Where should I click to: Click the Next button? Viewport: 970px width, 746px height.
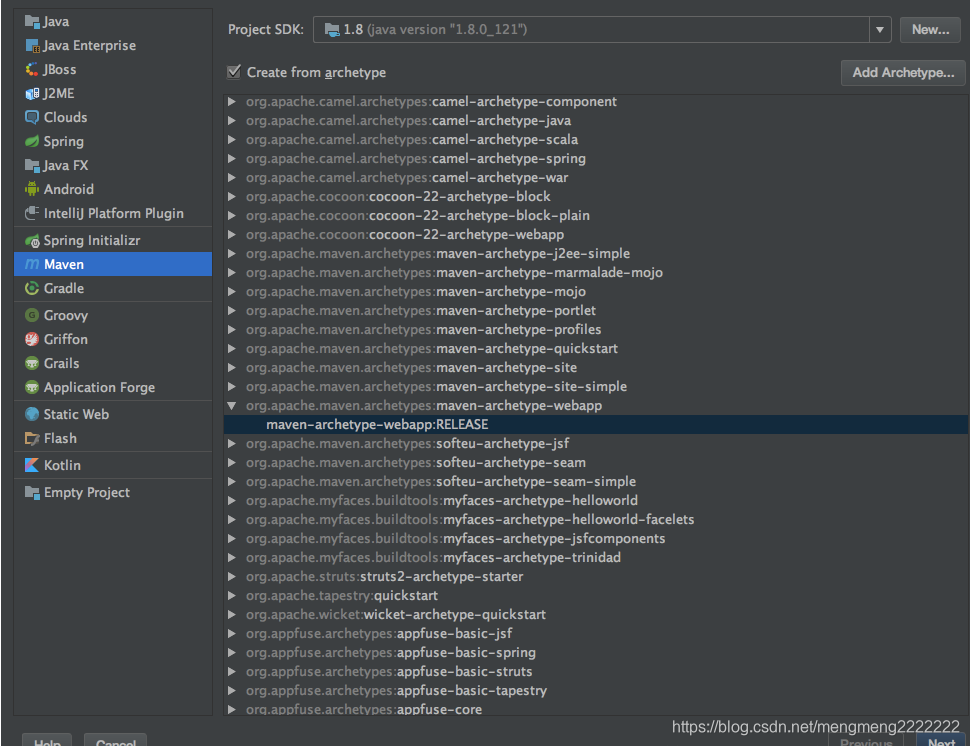941,740
